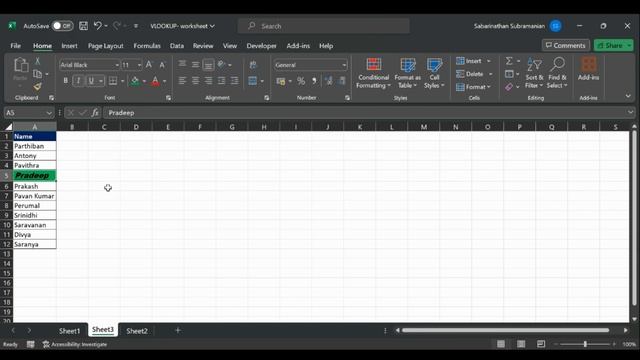Align text to the left

click(182, 81)
